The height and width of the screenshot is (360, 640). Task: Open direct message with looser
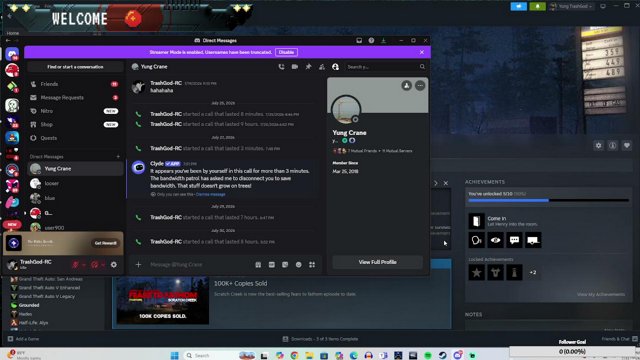click(75, 183)
